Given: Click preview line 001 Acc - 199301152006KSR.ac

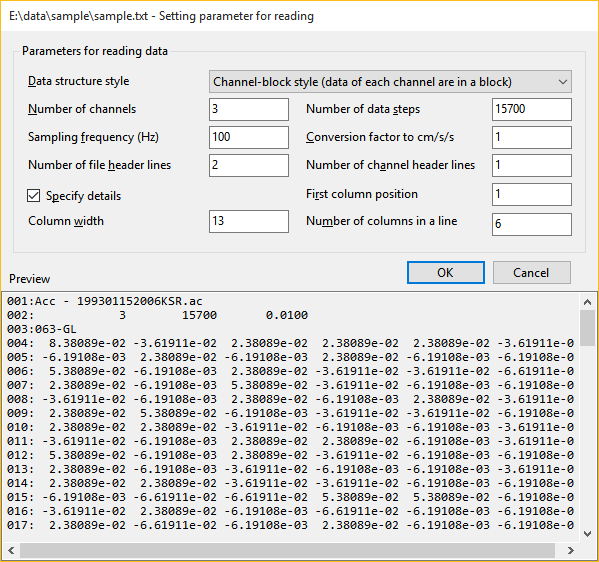Looking at the screenshot, I should [105, 301].
